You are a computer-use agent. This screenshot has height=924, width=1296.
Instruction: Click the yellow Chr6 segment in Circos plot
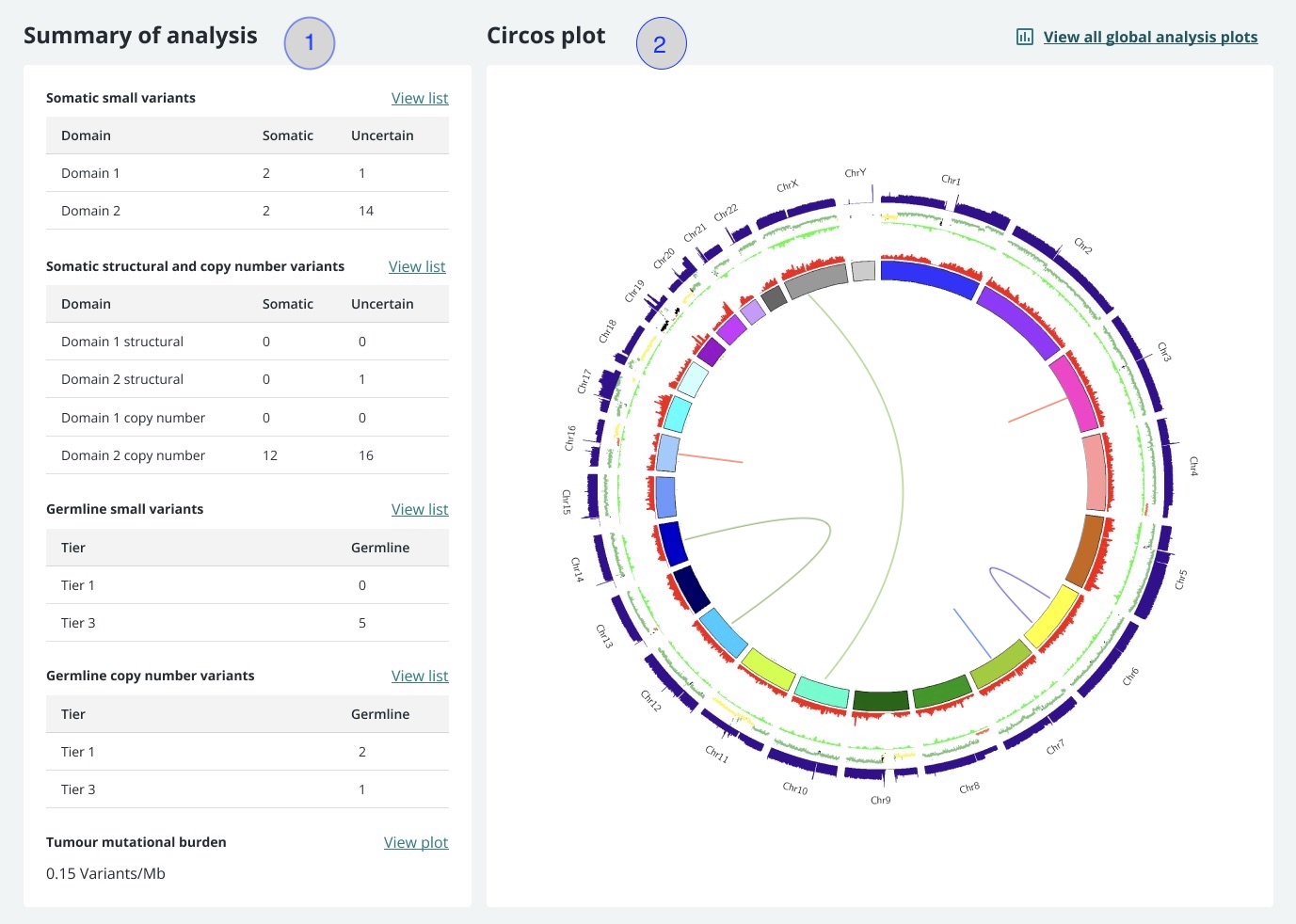pyautogui.click(x=1051, y=617)
